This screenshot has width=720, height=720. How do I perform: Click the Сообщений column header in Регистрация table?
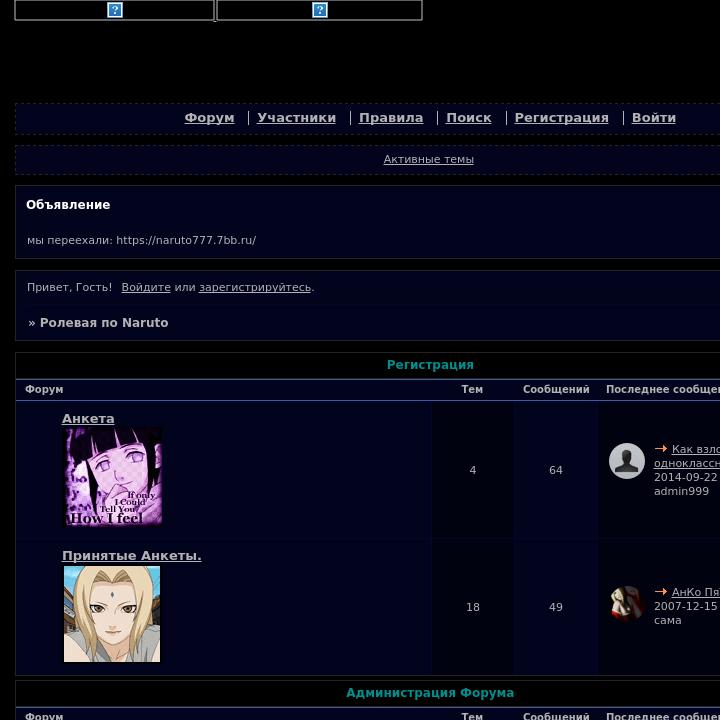(x=556, y=389)
